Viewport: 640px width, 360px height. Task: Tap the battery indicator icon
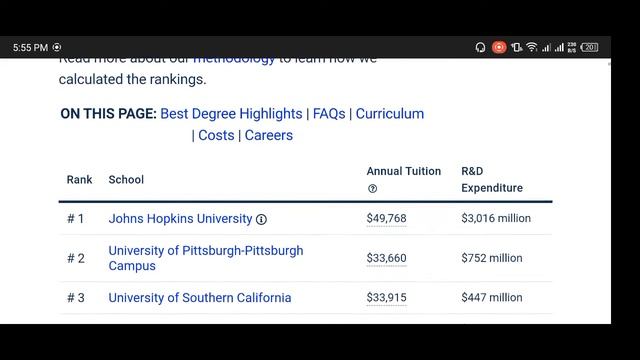point(589,47)
